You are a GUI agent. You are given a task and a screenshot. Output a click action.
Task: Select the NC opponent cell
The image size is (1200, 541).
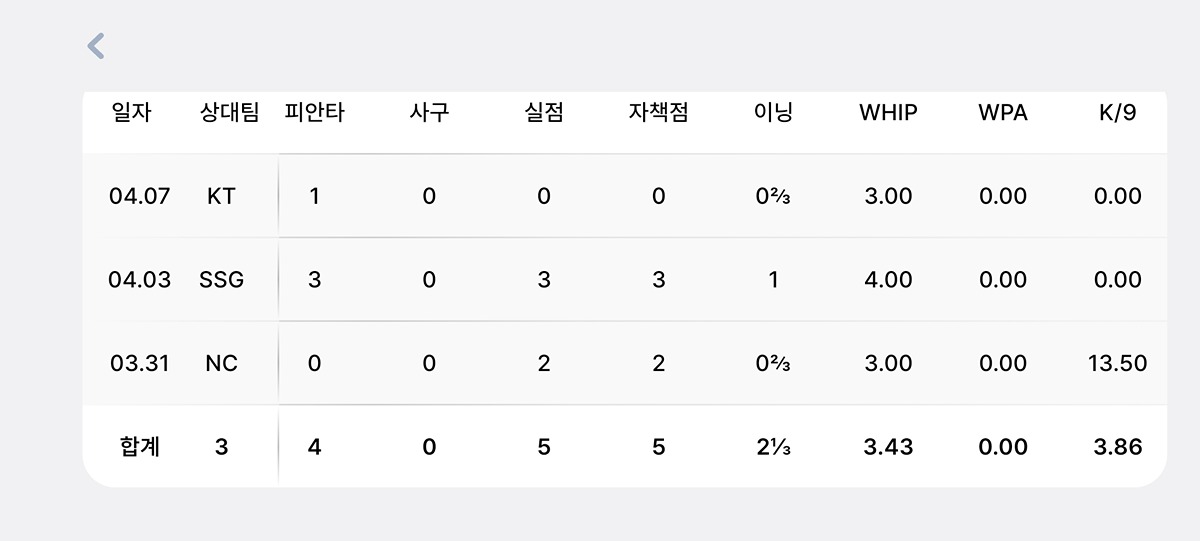click(221, 363)
